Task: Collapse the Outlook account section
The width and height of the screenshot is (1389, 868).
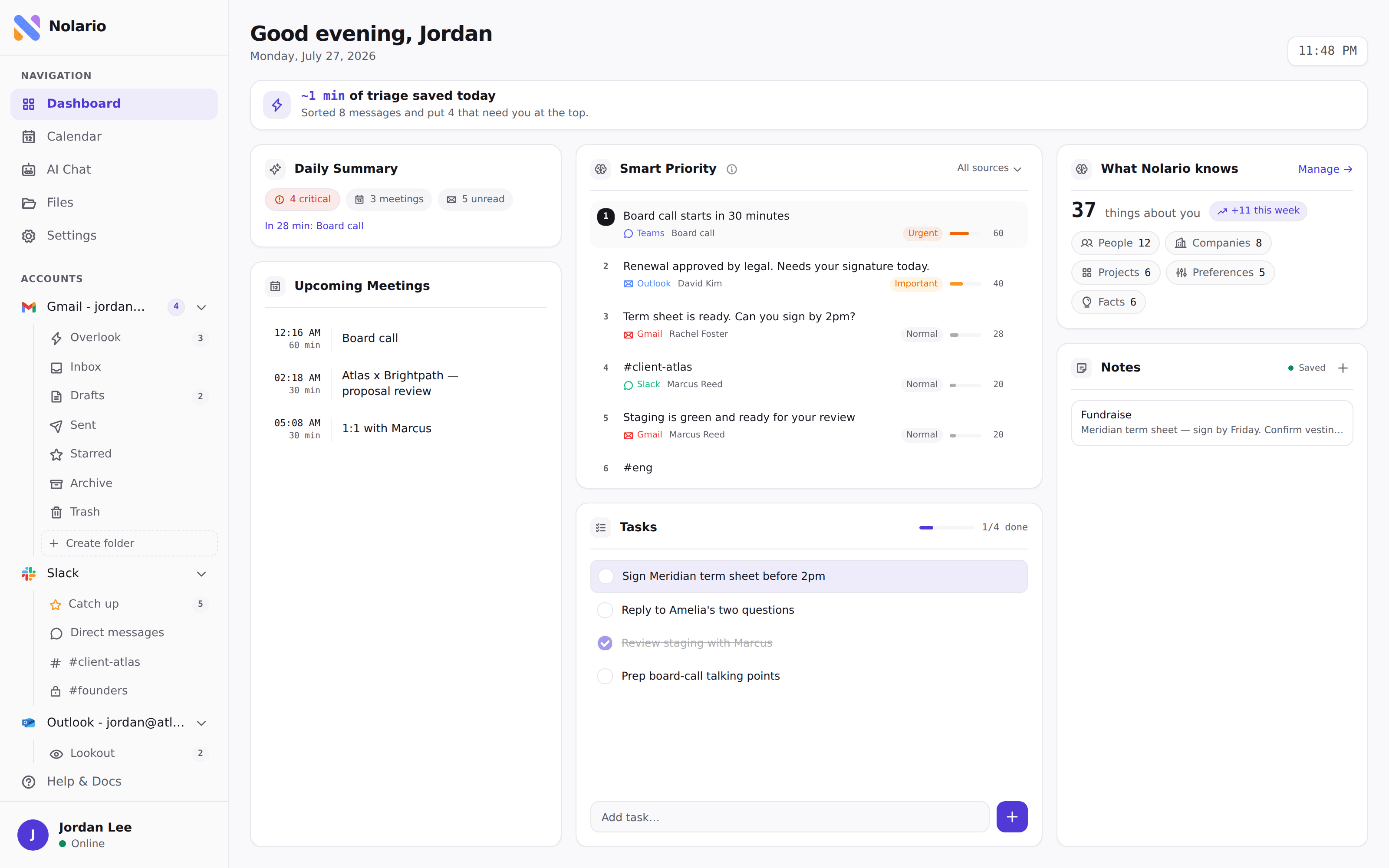Action: [x=201, y=723]
